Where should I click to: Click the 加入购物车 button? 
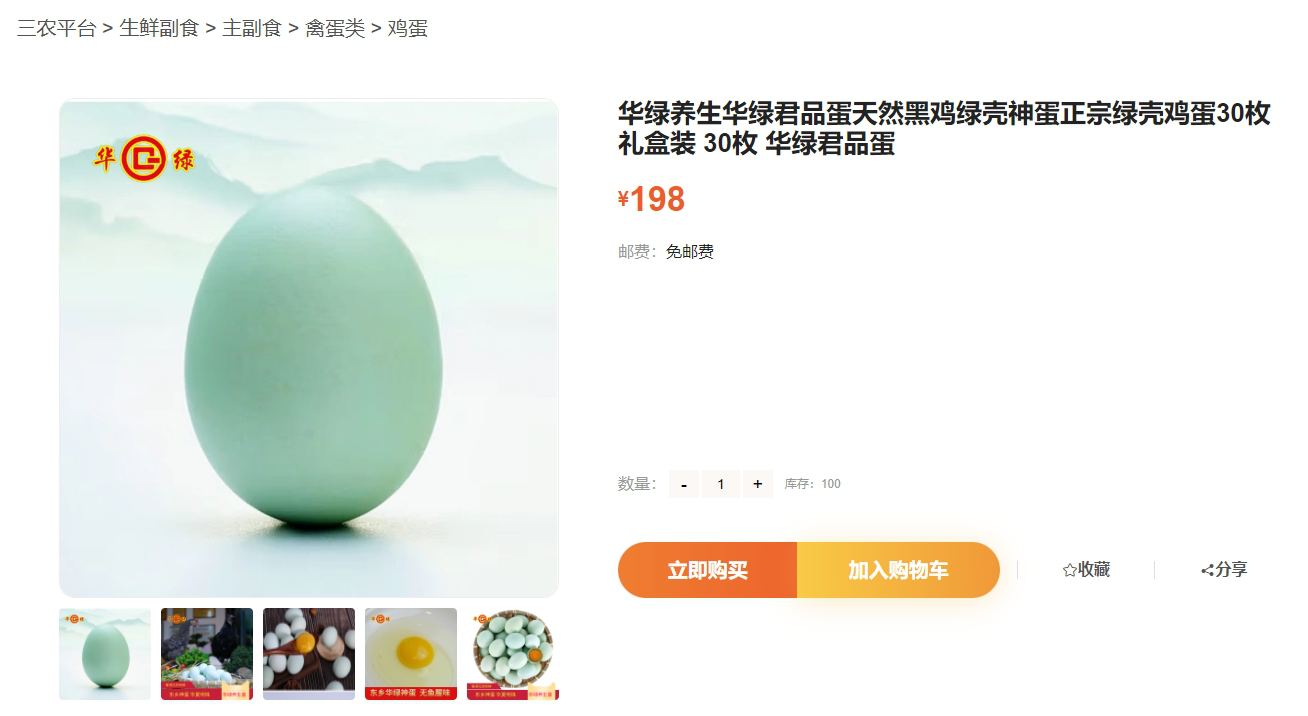coord(898,570)
